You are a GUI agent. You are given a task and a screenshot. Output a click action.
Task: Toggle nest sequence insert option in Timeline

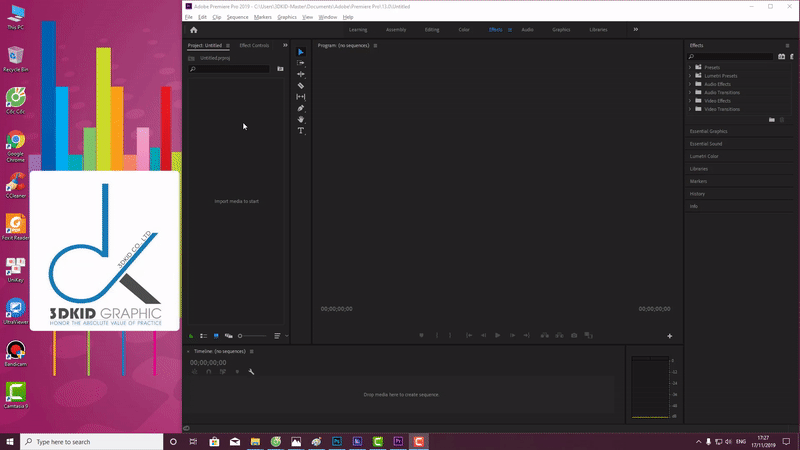click(x=194, y=372)
